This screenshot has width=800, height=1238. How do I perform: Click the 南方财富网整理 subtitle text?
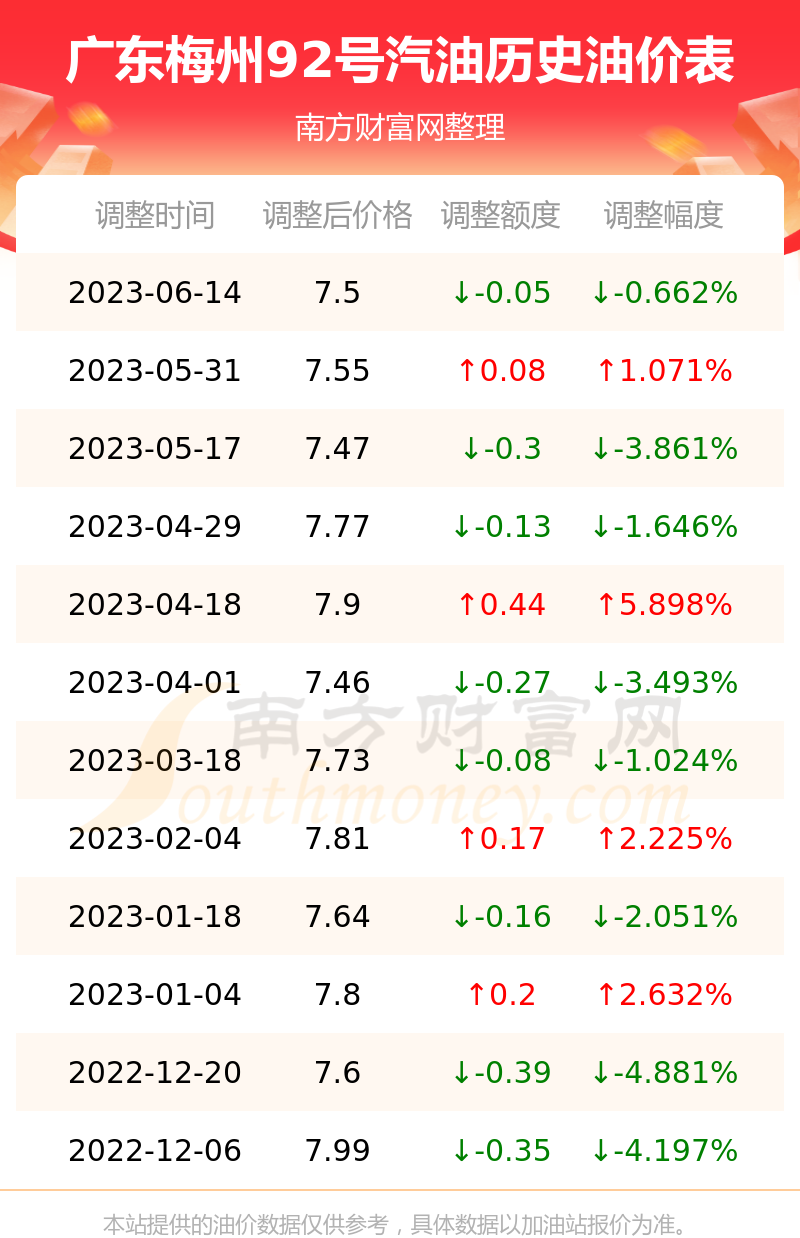coord(400,127)
